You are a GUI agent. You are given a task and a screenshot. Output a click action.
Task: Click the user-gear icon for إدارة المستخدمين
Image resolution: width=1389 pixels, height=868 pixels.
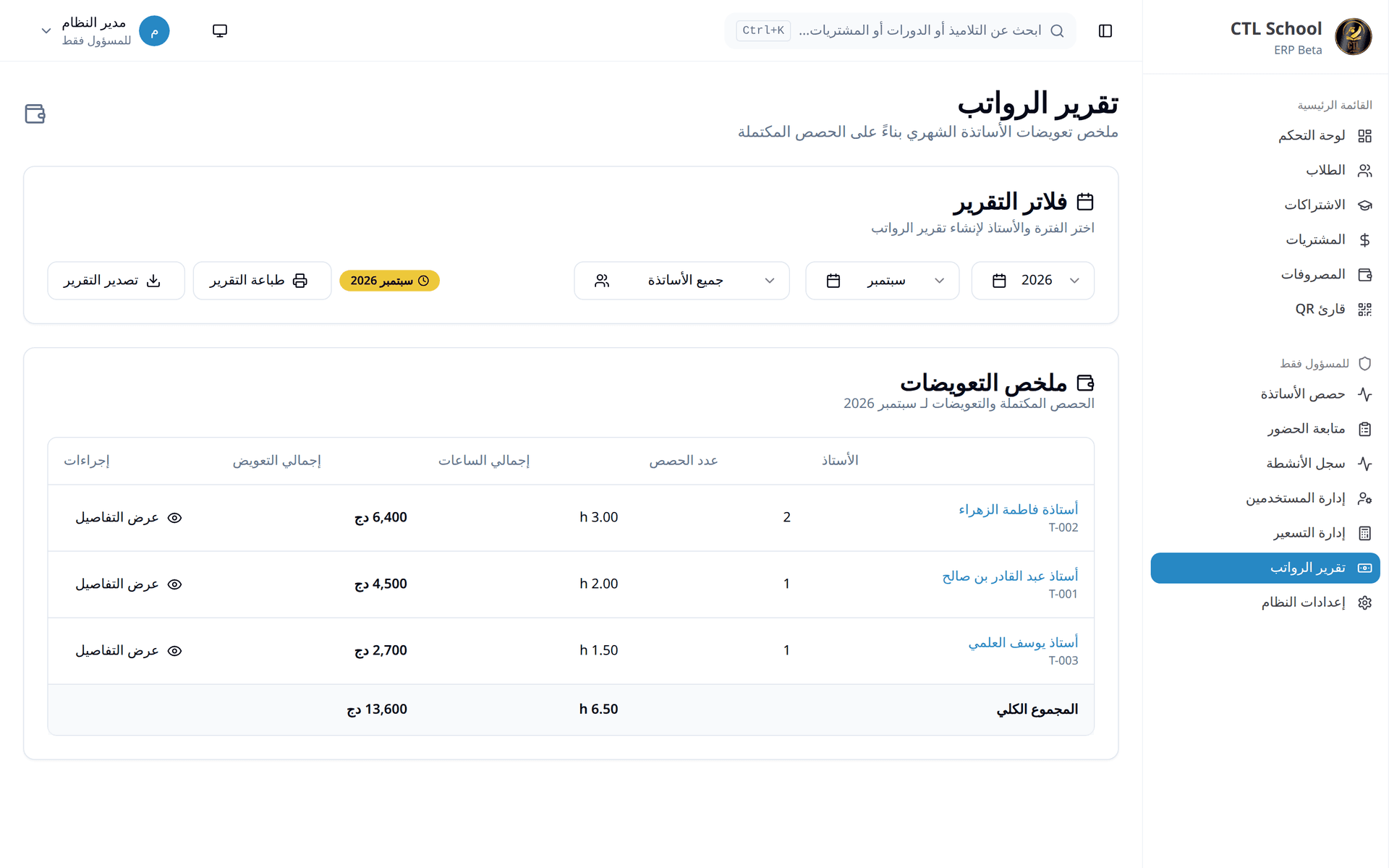(1364, 498)
